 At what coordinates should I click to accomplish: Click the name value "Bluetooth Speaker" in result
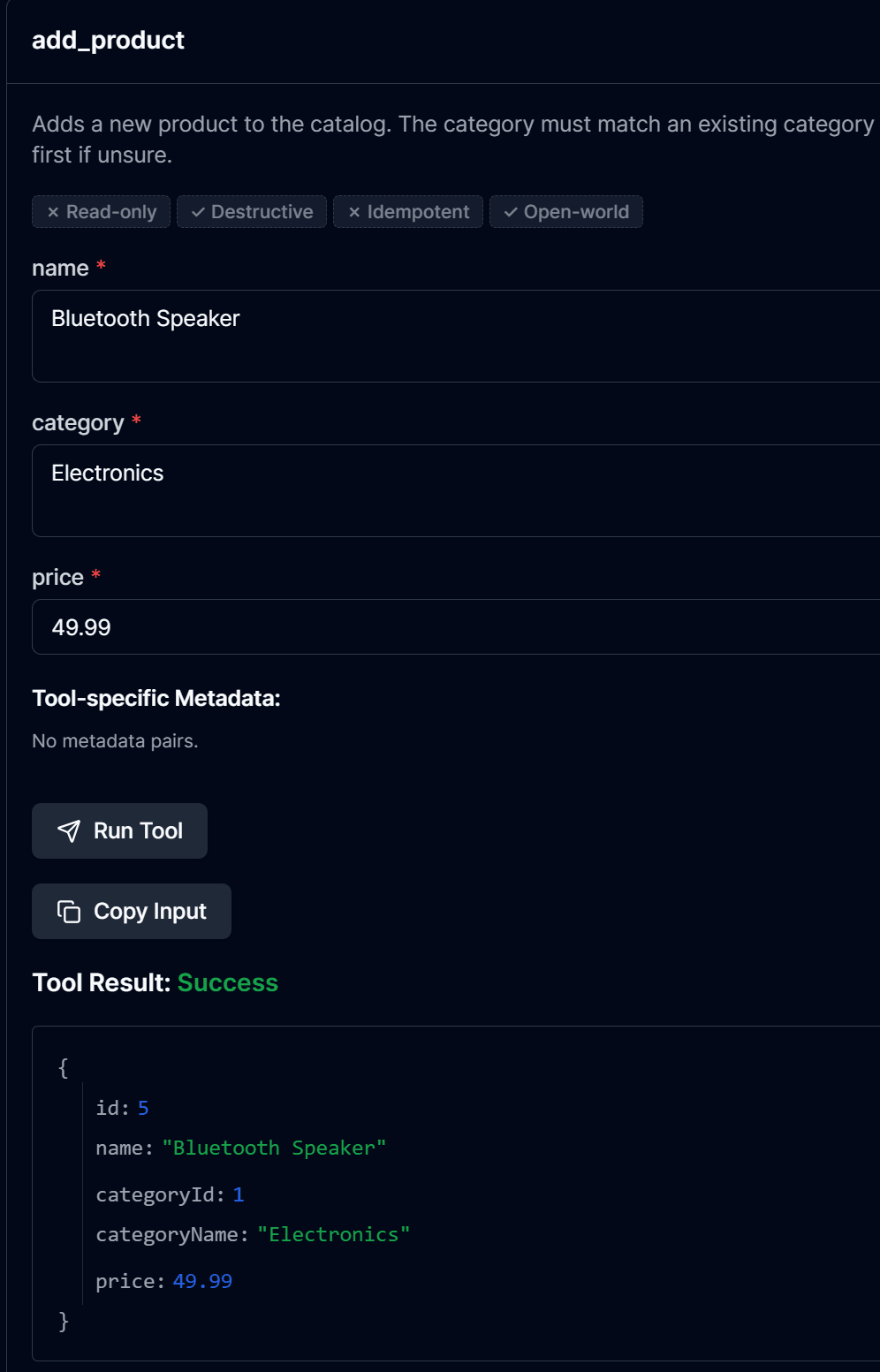tap(274, 1148)
